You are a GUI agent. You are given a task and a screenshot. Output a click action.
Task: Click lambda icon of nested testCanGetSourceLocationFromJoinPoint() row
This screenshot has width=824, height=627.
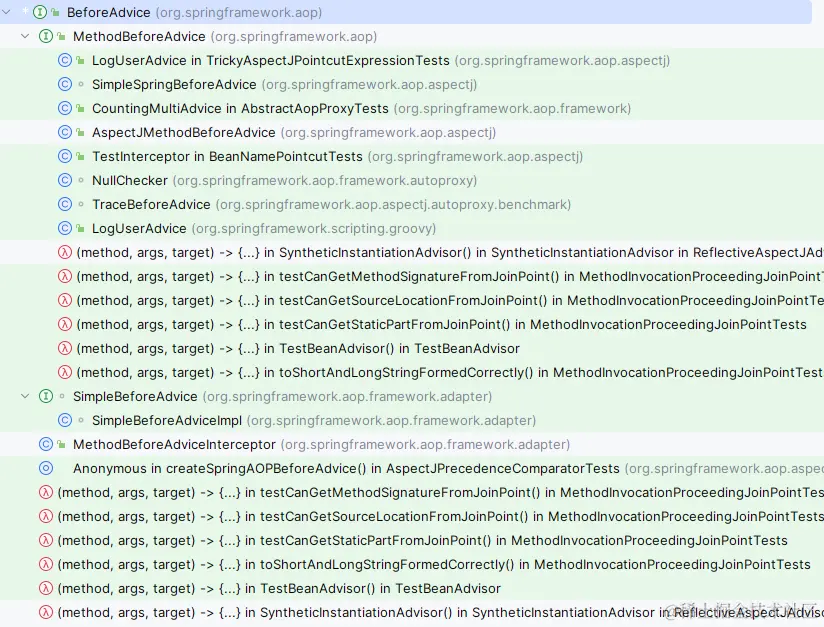(x=65, y=301)
